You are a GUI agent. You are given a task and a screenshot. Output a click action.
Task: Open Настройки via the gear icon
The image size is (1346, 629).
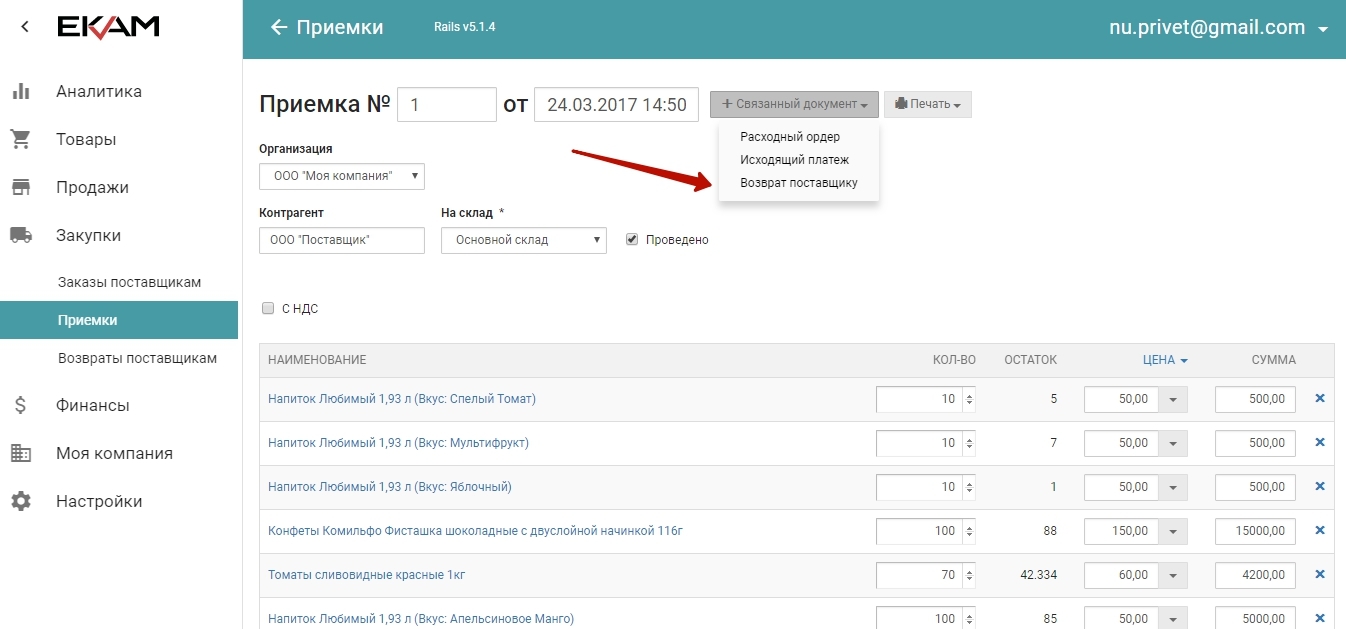click(x=20, y=502)
